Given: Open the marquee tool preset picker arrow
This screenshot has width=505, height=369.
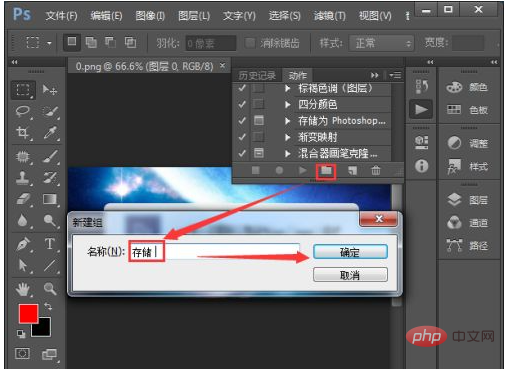Looking at the screenshot, I should click(x=49, y=43).
